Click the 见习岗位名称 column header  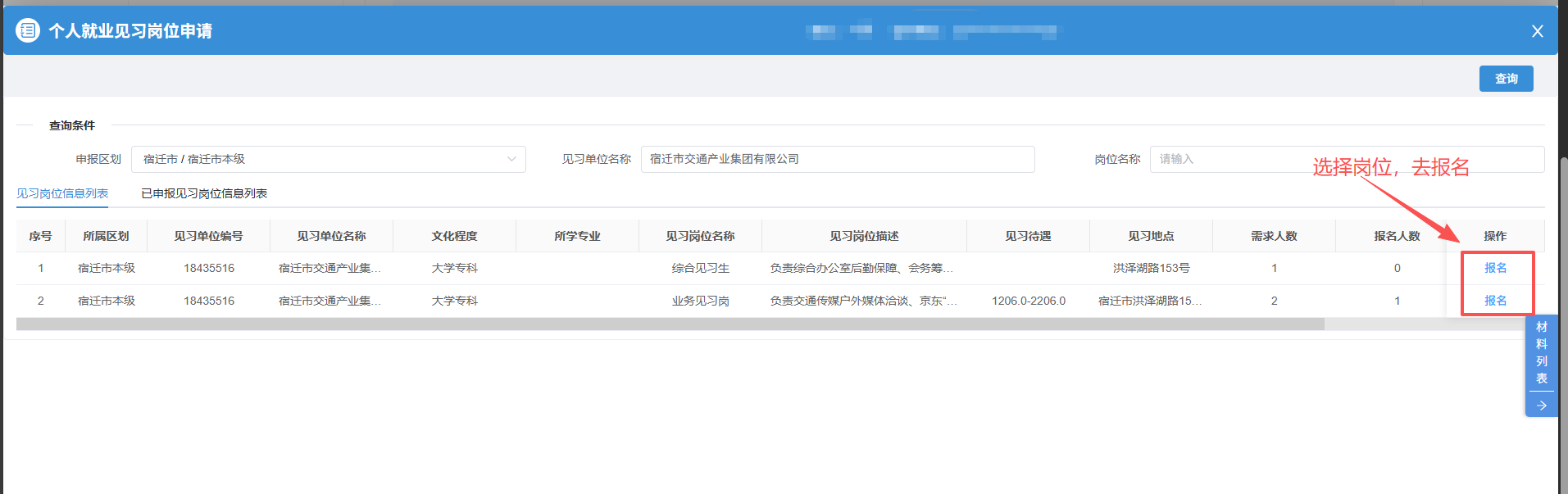pos(700,236)
